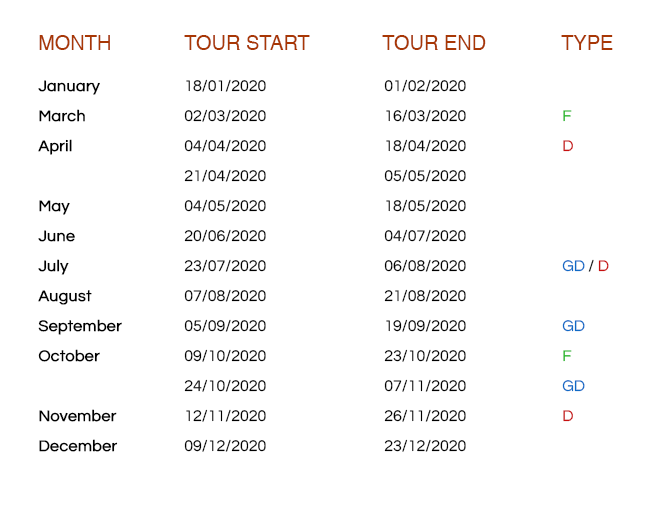Image resolution: width=652 pixels, height=511 pixels.
Task: Click the TOUR END column header
Action: point(433,43)
